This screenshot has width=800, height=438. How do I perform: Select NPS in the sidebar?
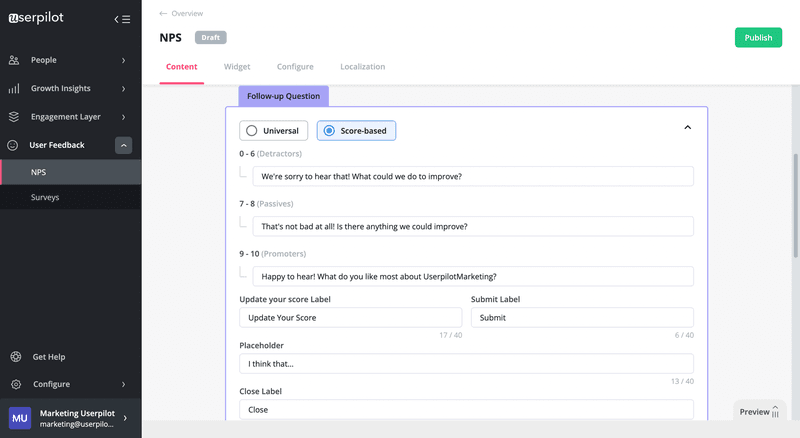[x=71, y=172]
